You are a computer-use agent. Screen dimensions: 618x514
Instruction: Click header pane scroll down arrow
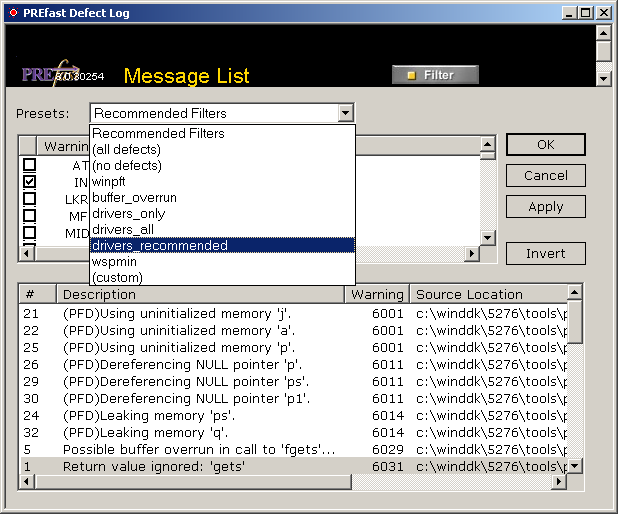tap(603, 78)
